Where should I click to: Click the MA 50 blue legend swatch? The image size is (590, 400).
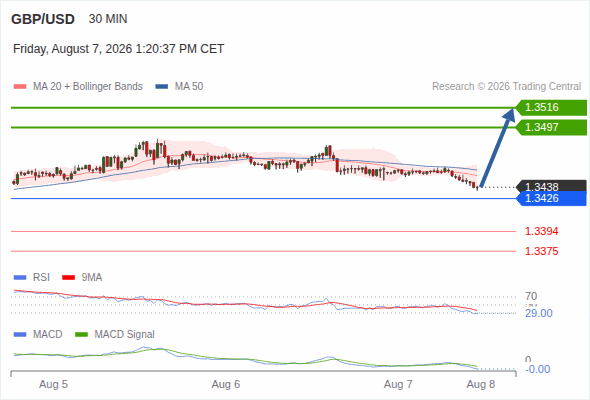pos(162,87)
